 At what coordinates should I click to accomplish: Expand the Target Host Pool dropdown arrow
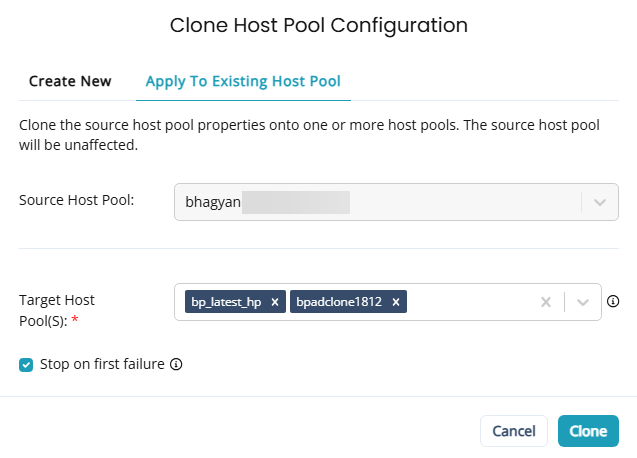(583, 302)
